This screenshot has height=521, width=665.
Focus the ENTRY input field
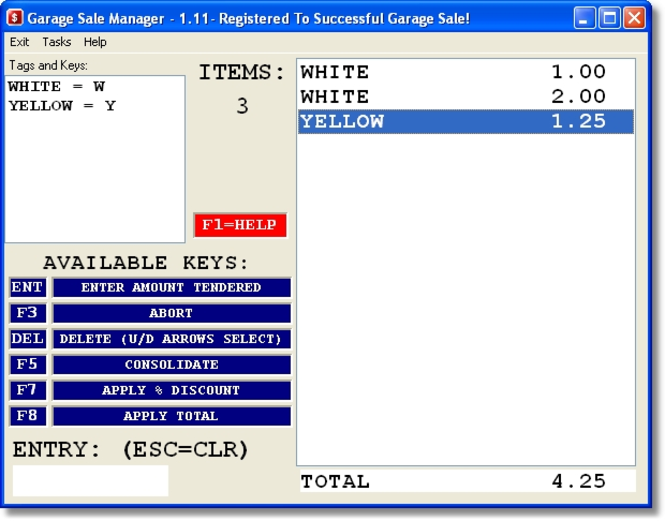click(x=90, y=481)
